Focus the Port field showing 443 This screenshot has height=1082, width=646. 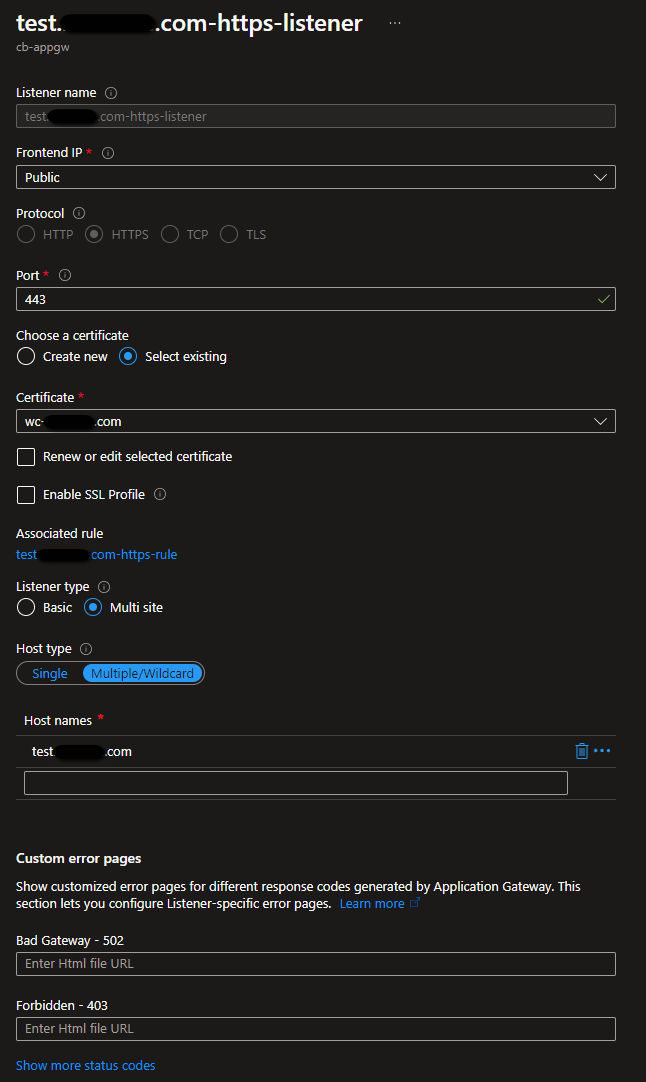point(316,299)
